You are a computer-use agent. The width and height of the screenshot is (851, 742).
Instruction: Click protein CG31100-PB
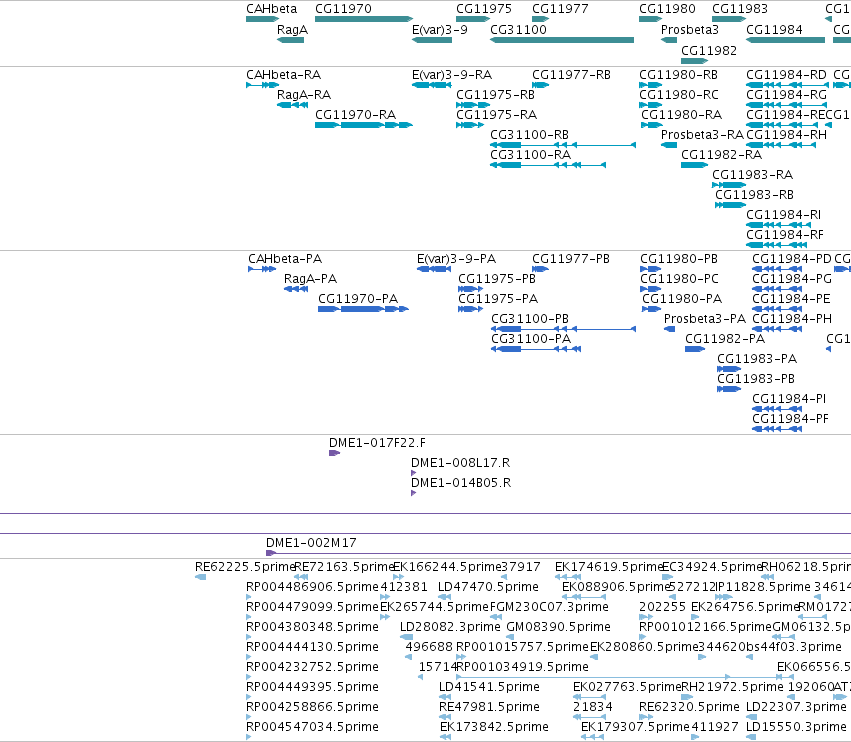530,320
